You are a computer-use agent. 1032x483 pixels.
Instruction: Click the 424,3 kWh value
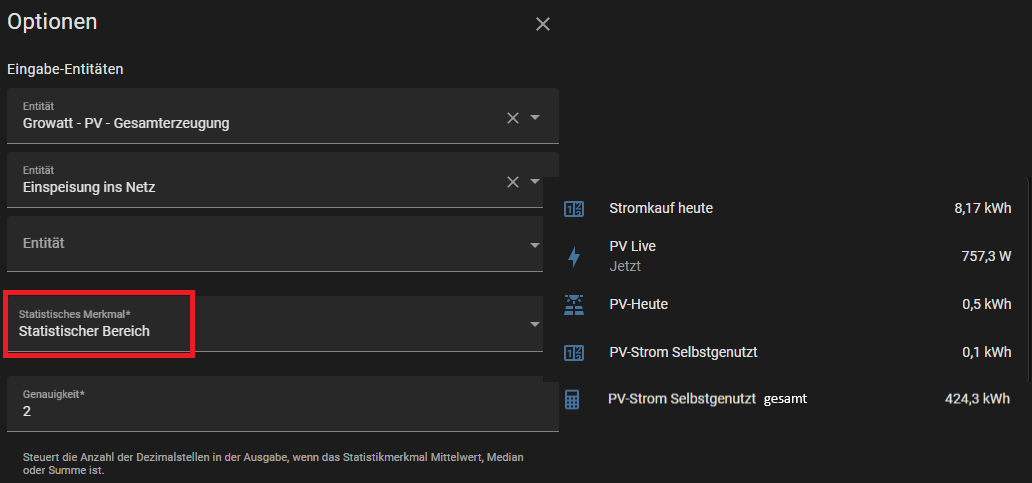[977, 398]
